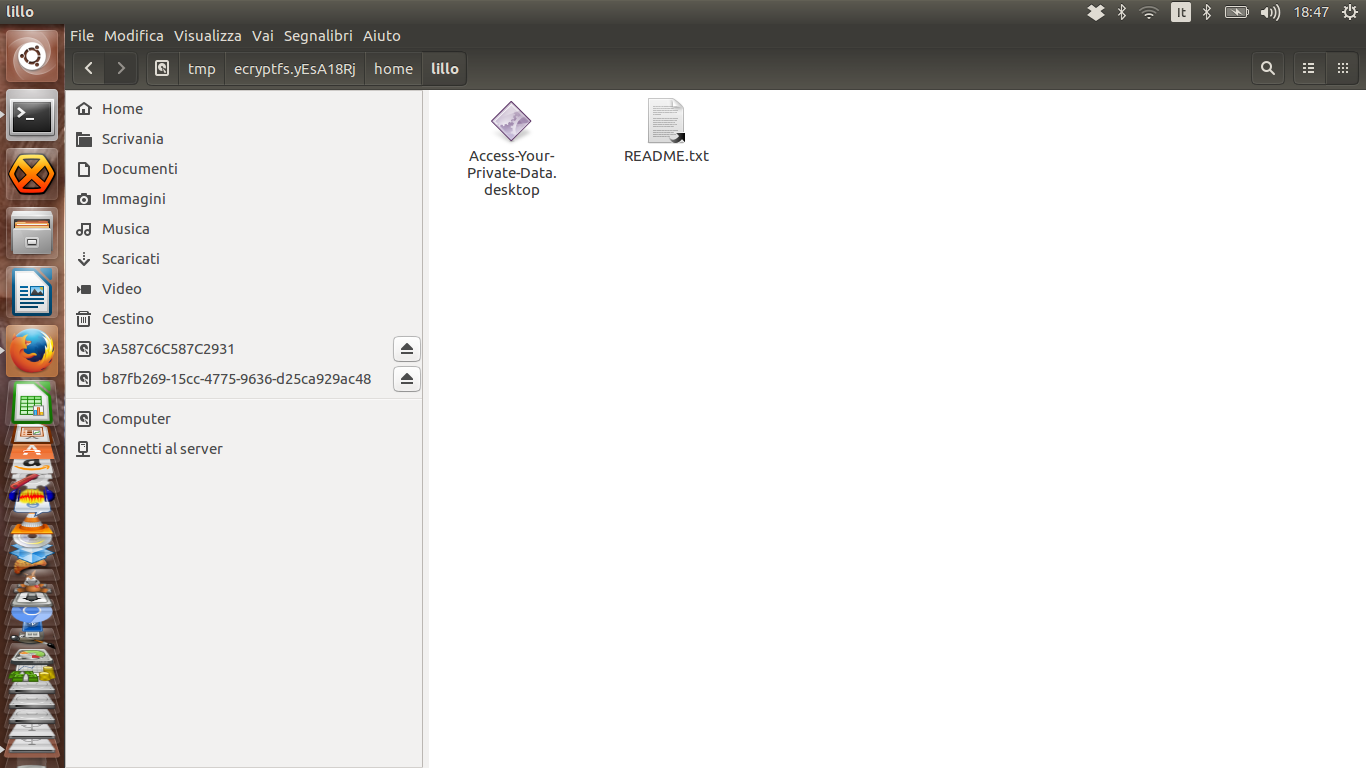Click the root disk icon in path bar
Screen dimensions: 1366x768
(163, 69)
